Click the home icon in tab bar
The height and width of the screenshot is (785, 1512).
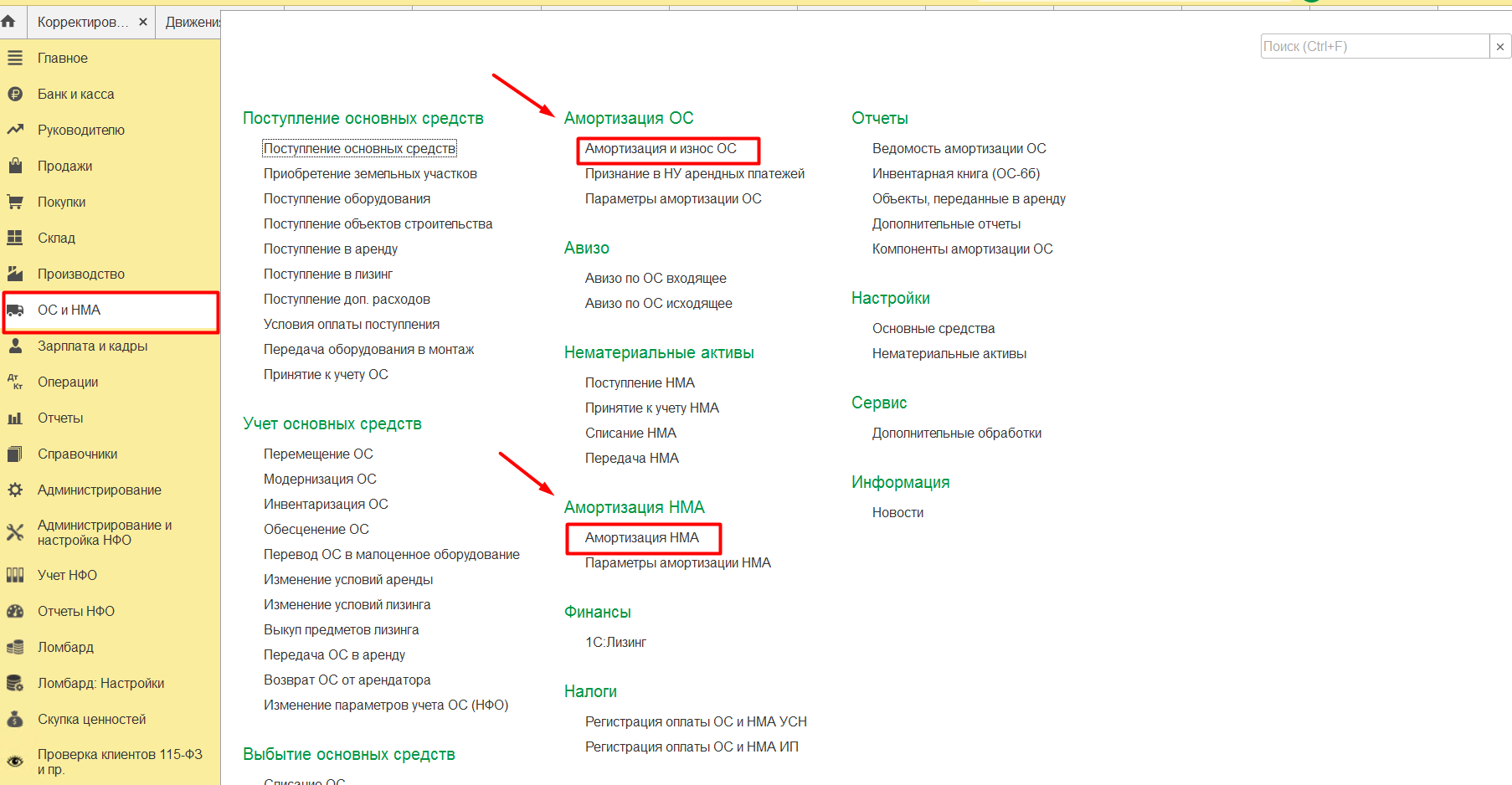click(x=9, y=22)
